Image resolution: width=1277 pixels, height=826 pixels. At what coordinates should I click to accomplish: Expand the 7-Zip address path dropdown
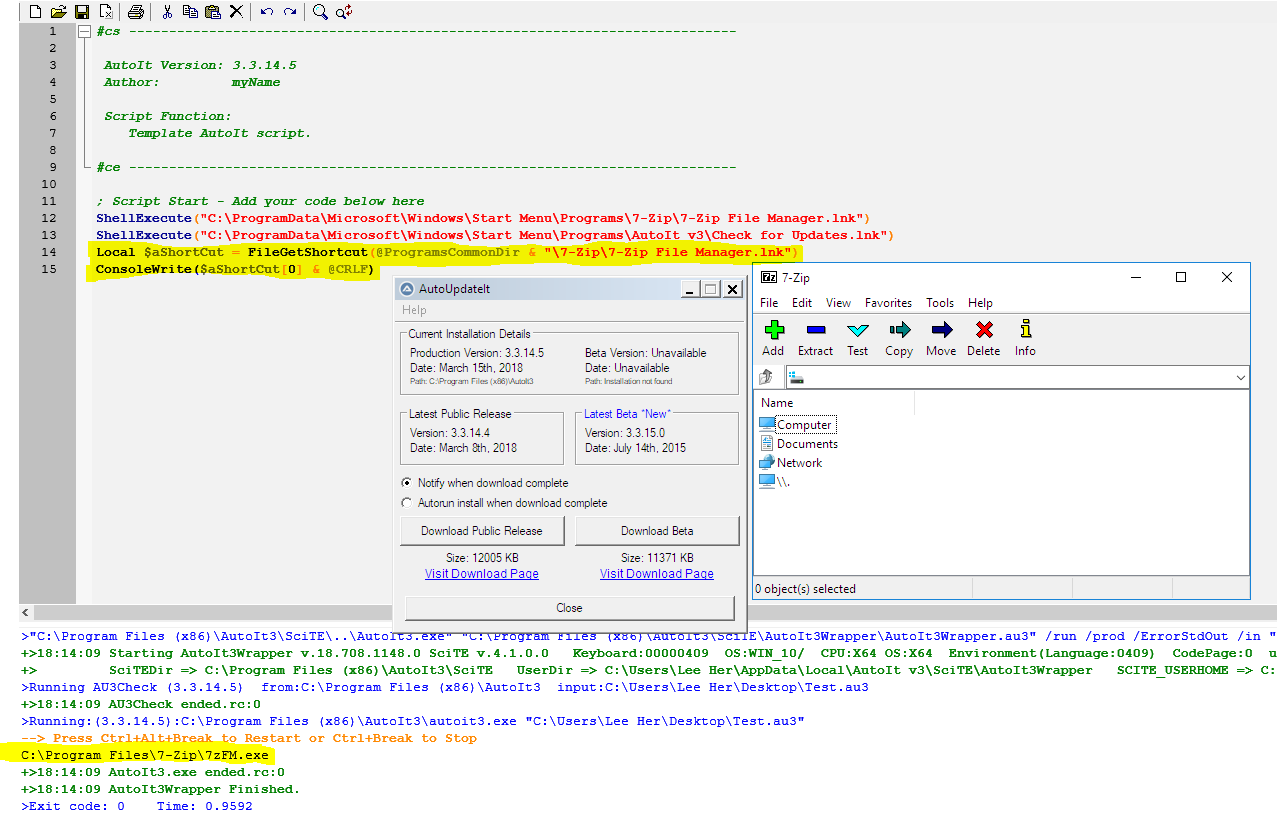point(1241,378)
